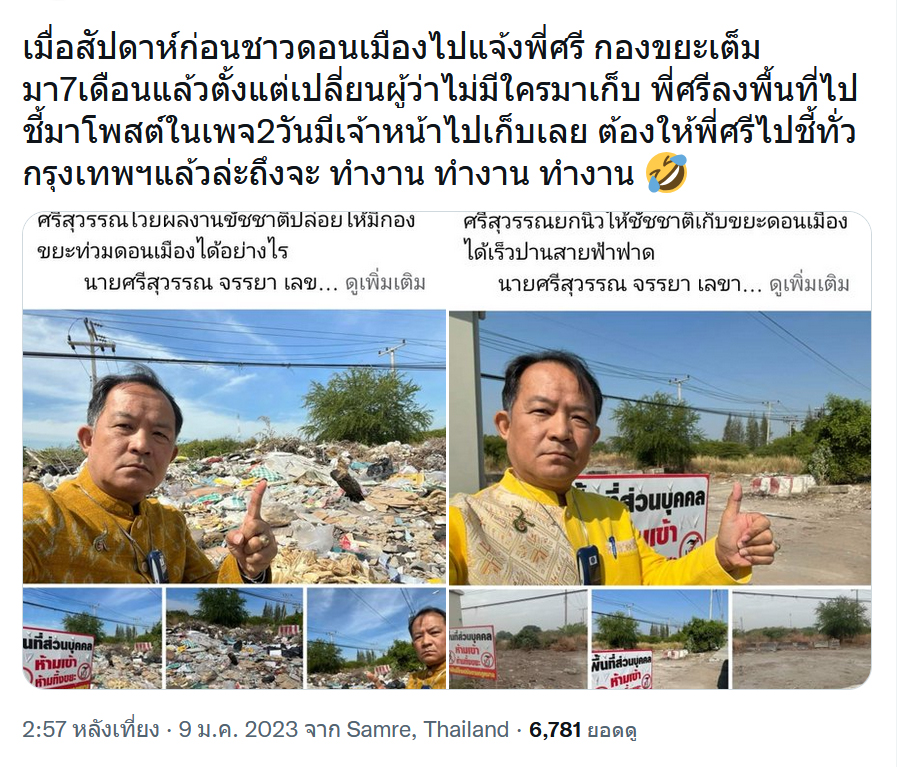The image size is (897, 767).
Task: Open thumbnail of sign on cleared lot
Action: 518,638
